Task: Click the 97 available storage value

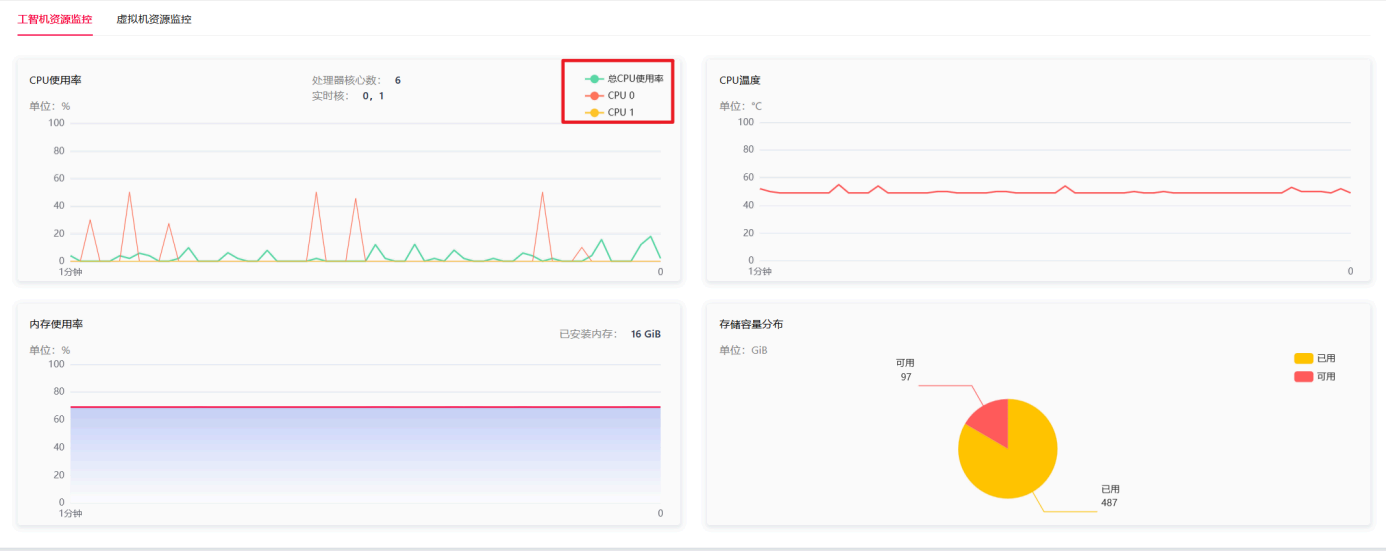Action: (x=906, y=377)
